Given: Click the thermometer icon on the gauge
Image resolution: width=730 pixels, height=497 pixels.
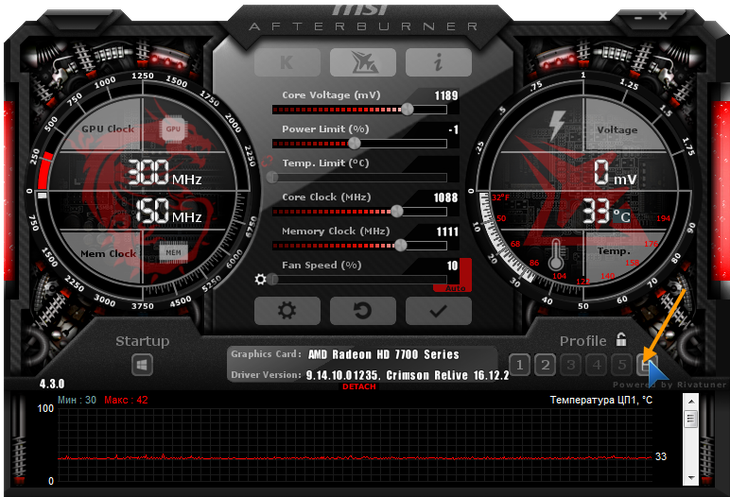Looking at the screenshot, I should click(x=555, y=255).
